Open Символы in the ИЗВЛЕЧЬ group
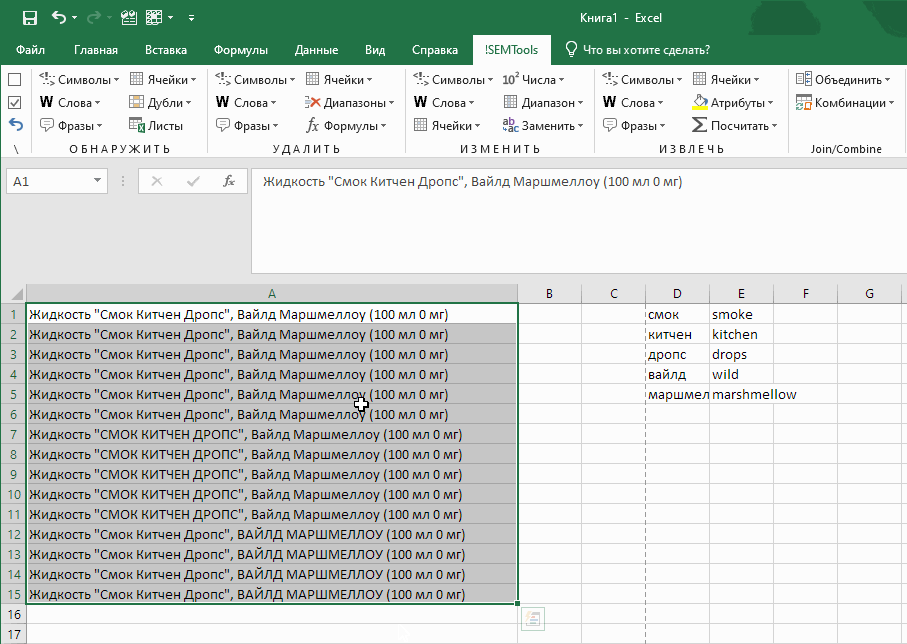 click(642, 79)
